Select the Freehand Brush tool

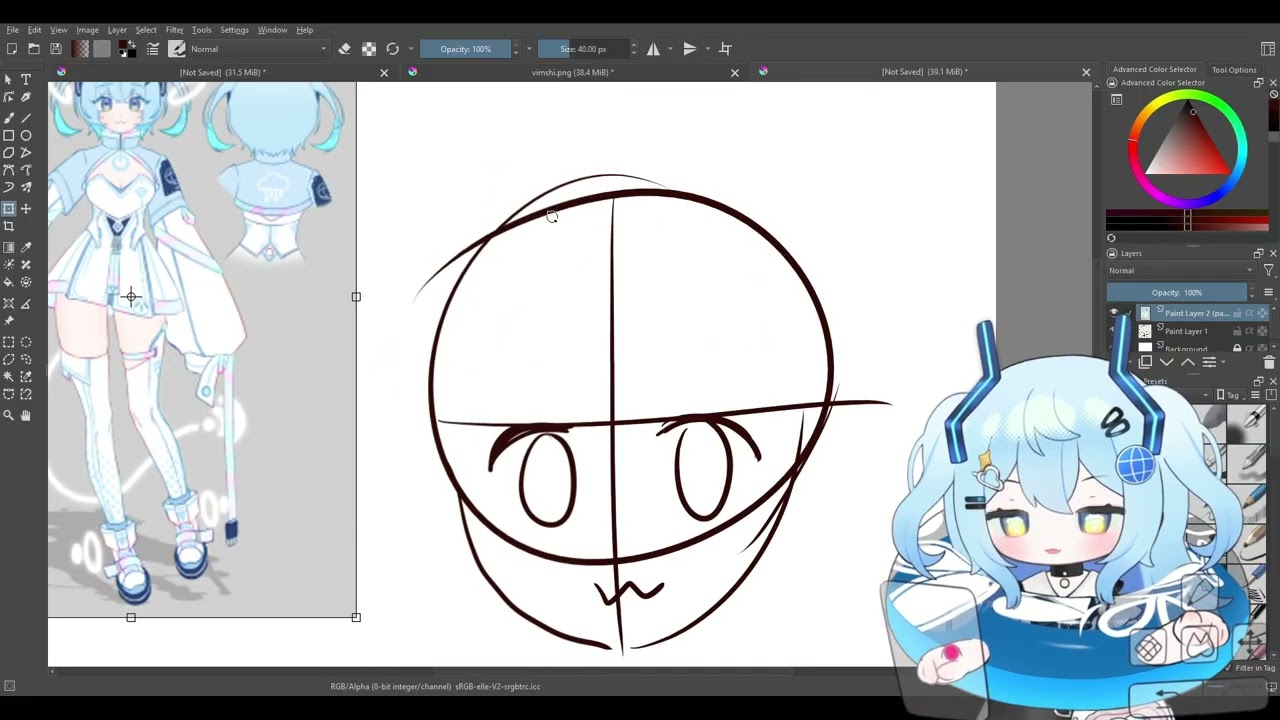(9, 118)
